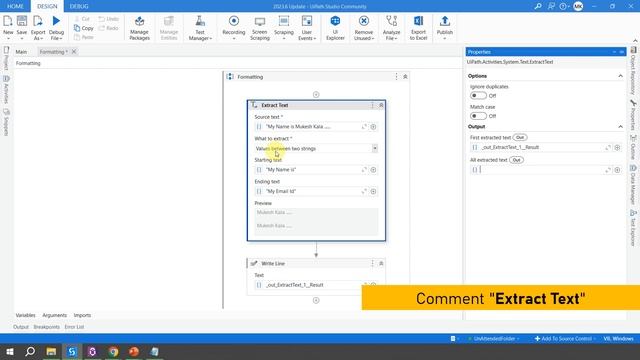Launch UI Explorer
This screenshot has height=360, width=640.
coord(335,28)
